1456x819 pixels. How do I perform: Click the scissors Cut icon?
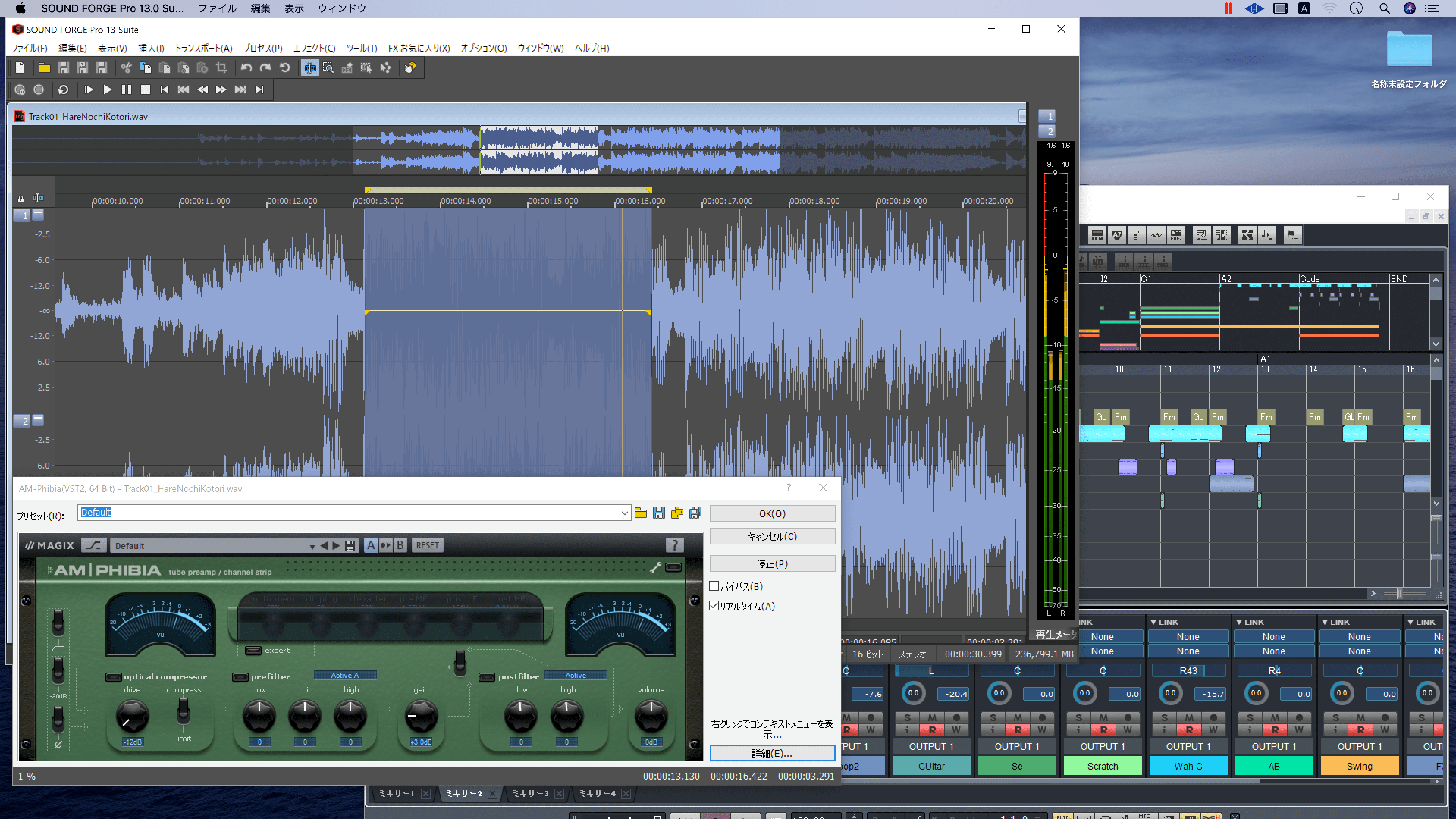(126, 68)
